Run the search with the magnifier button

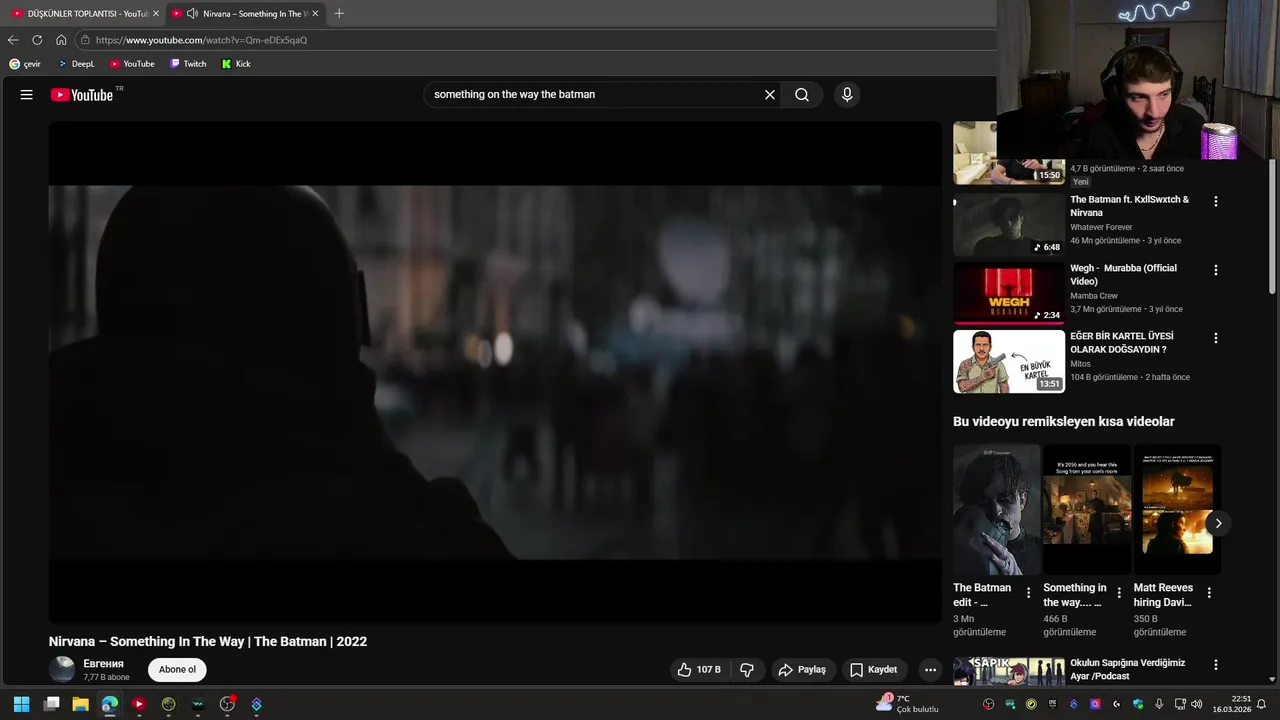tap(802, 94)
